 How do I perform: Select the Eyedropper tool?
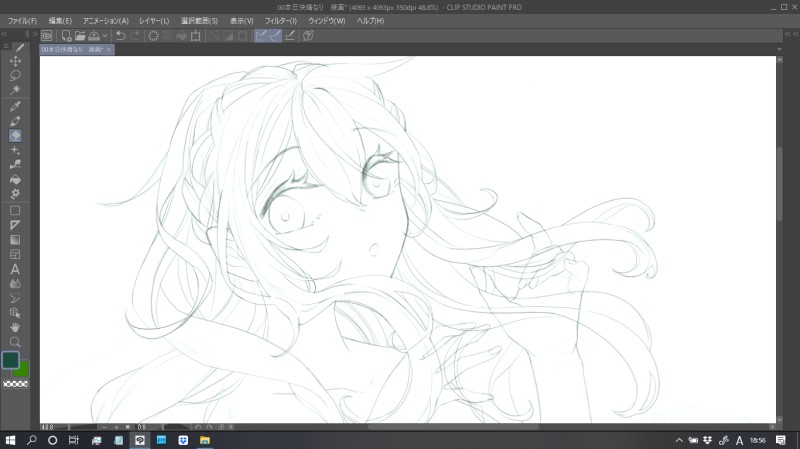point(15,106)
